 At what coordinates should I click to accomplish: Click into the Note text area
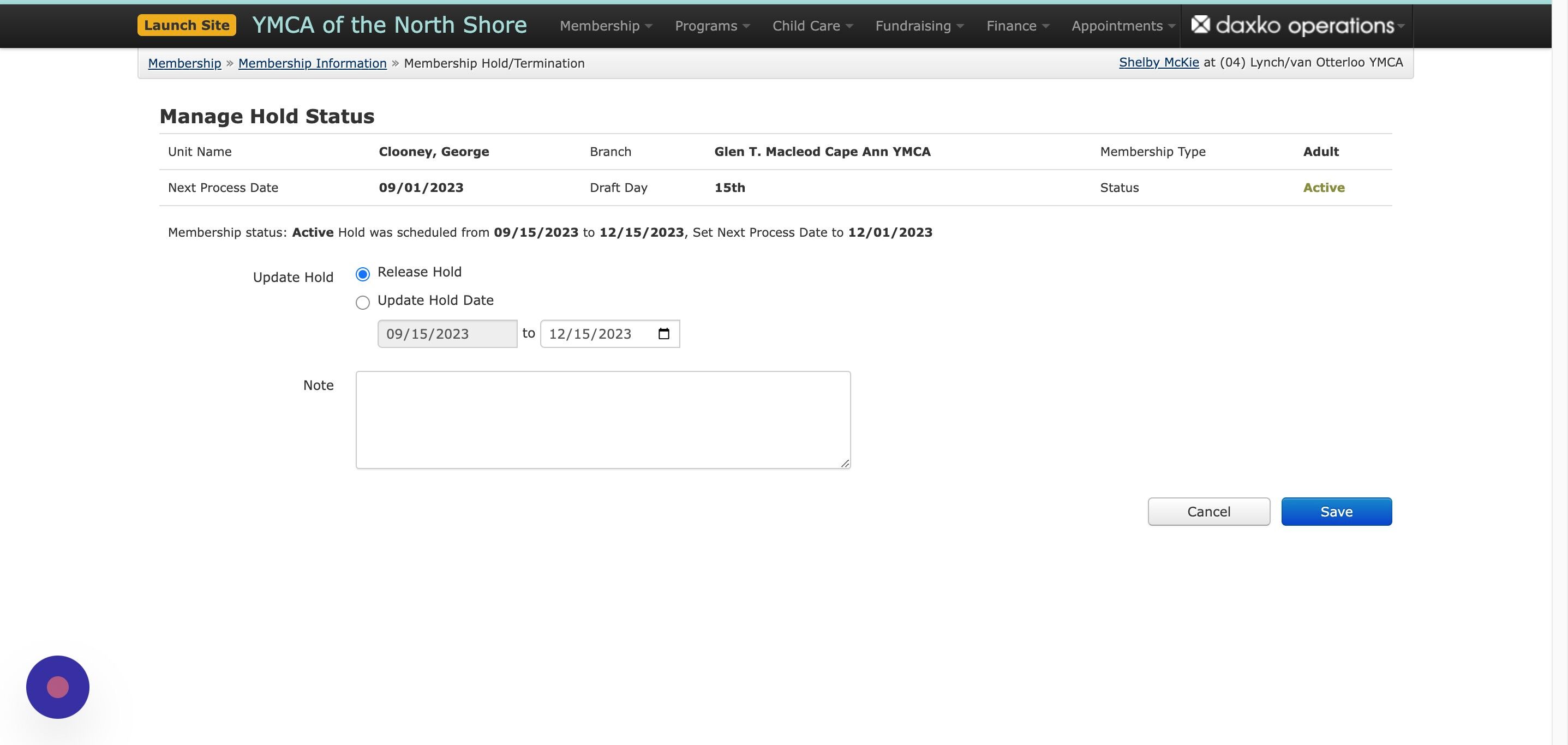point(603,420)
